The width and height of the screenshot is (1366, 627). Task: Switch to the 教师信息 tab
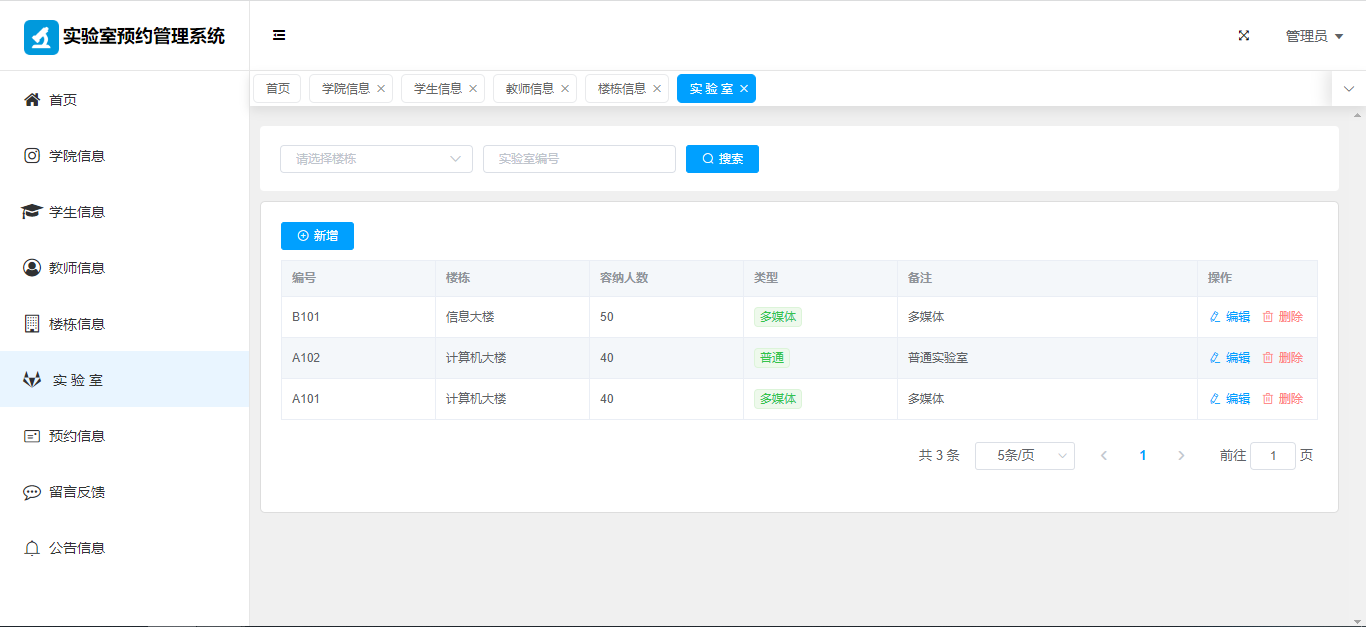[x=529, y=89]
